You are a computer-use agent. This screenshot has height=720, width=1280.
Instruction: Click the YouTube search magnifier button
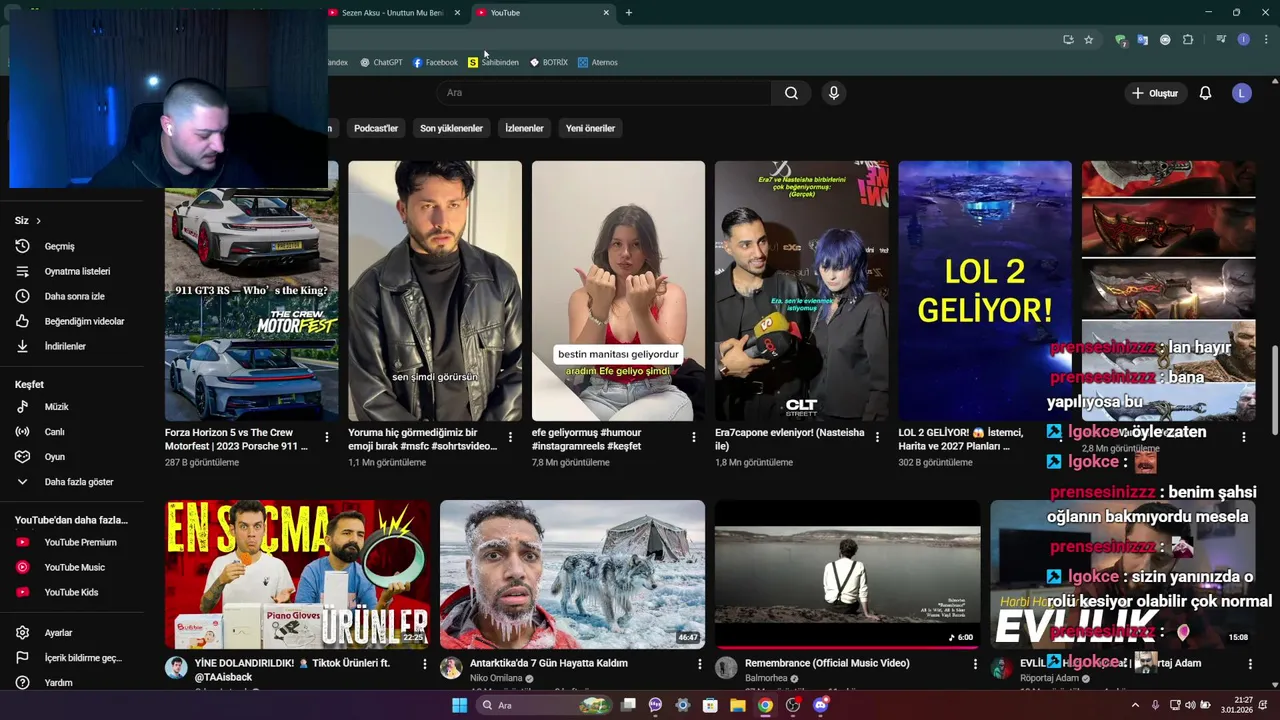point(791,93)
